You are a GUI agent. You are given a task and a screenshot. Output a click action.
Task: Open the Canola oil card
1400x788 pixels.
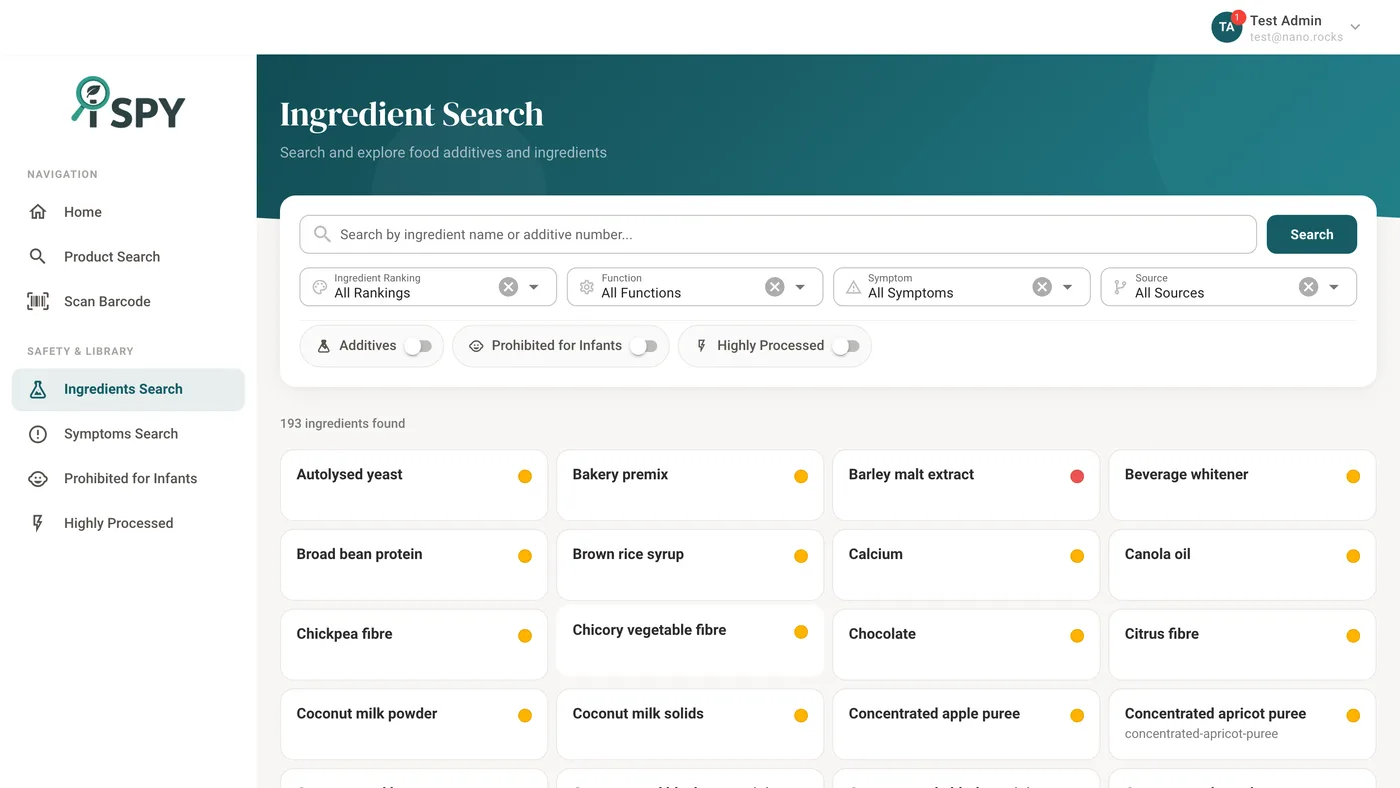[1242, 565]
